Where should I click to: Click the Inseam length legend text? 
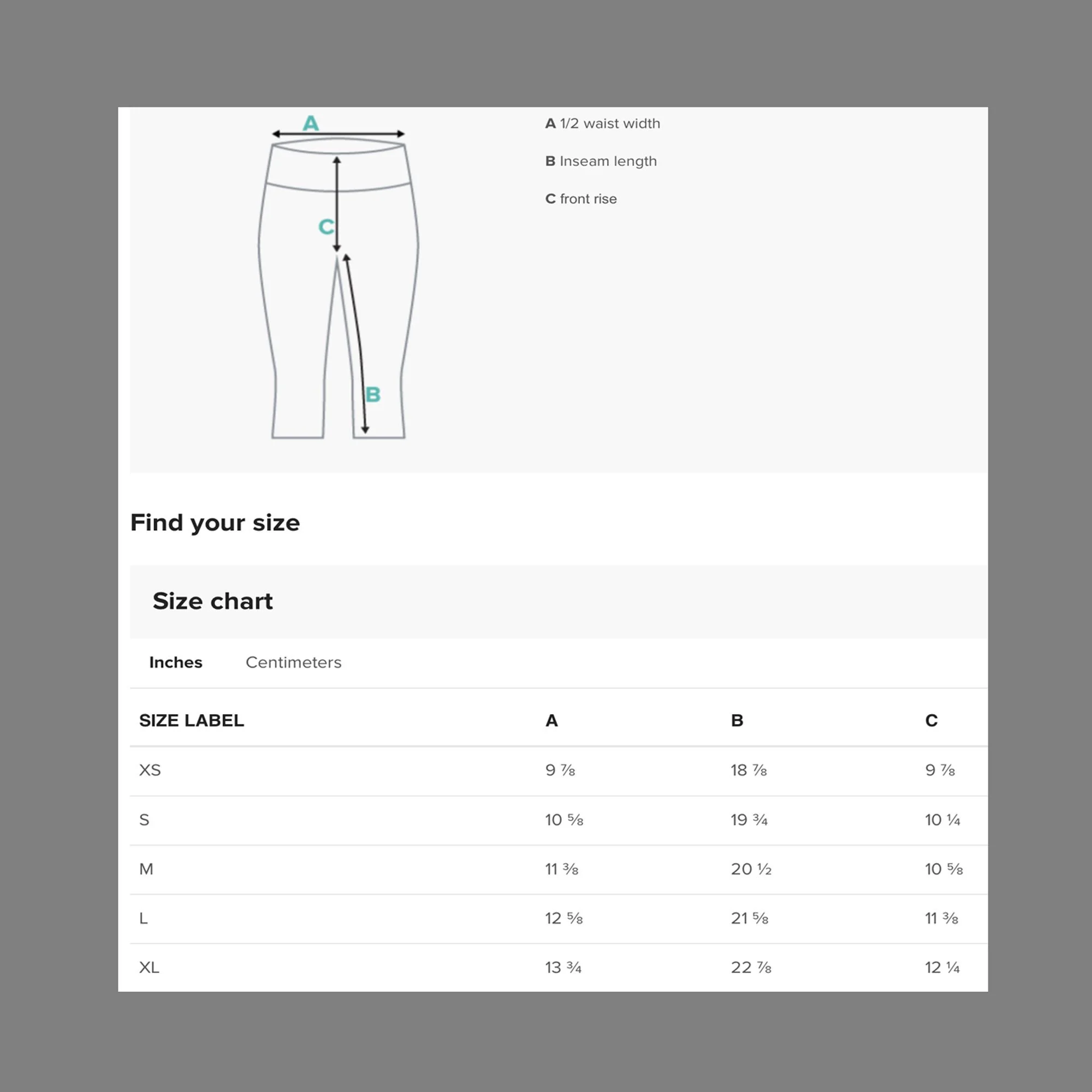click(x=608, y=161)
